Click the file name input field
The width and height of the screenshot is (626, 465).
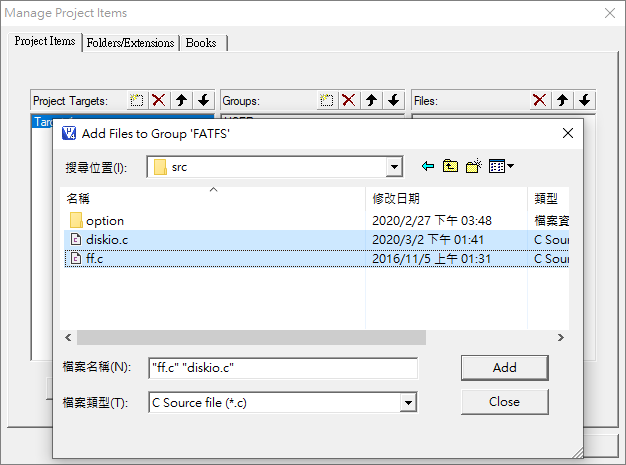[x=283, y=368]
